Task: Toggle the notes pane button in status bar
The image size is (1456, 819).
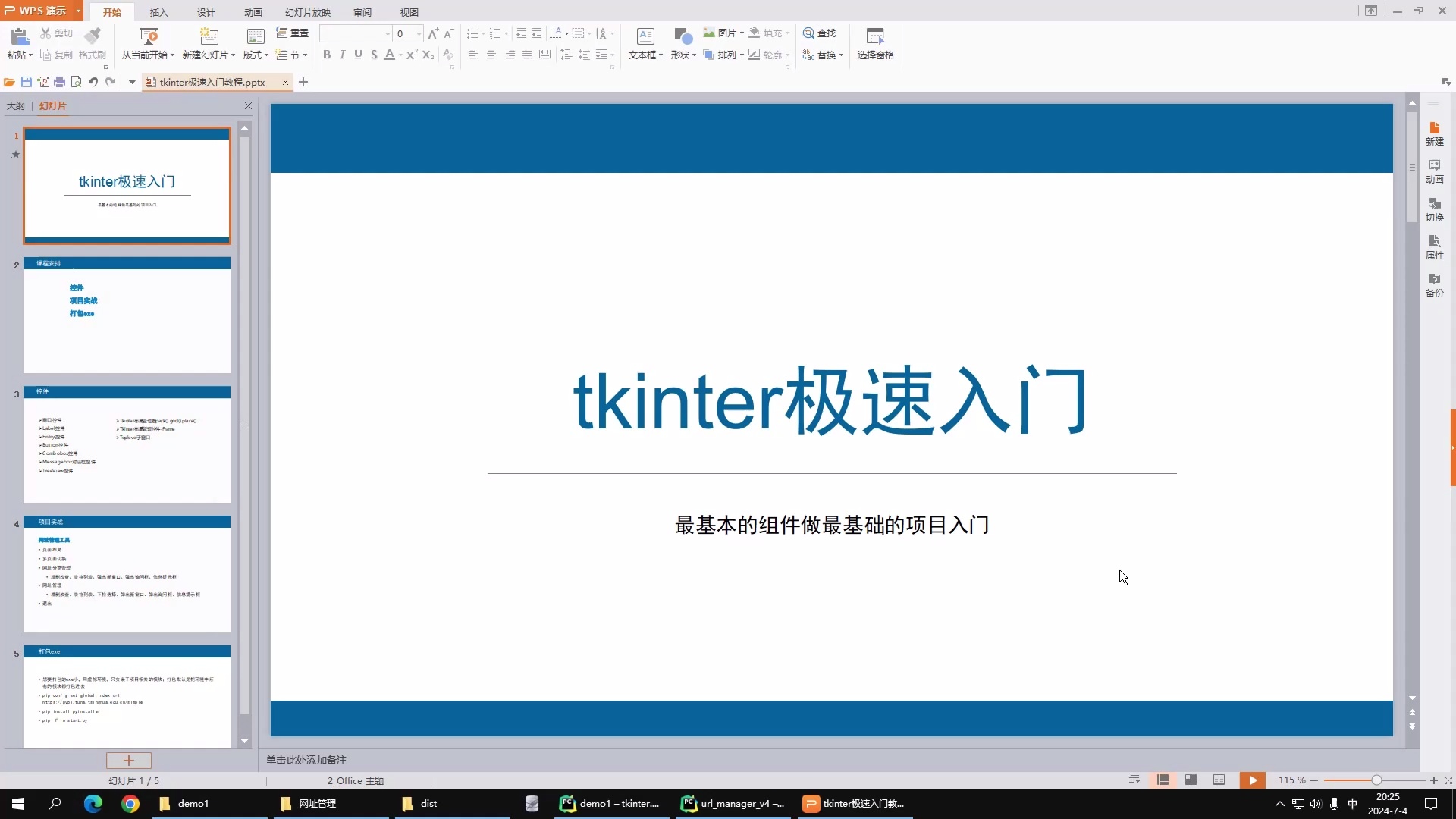Action: click(1134, 780)
